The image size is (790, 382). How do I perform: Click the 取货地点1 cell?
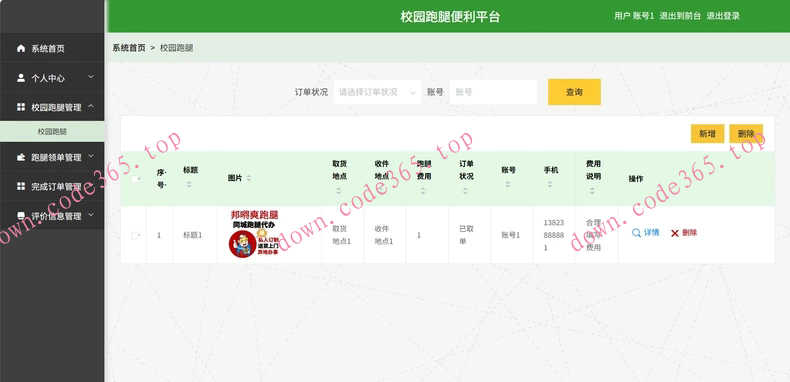point(342,235)
